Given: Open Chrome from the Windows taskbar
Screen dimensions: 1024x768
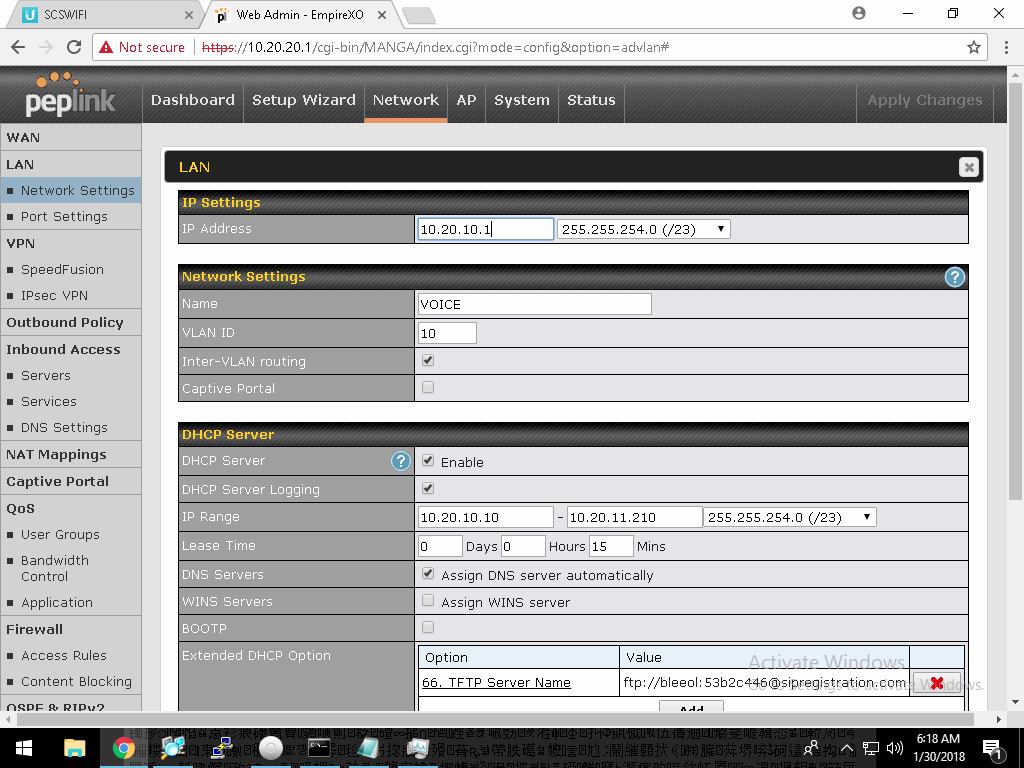Looking at the screenshot, I should pos(124,748).
